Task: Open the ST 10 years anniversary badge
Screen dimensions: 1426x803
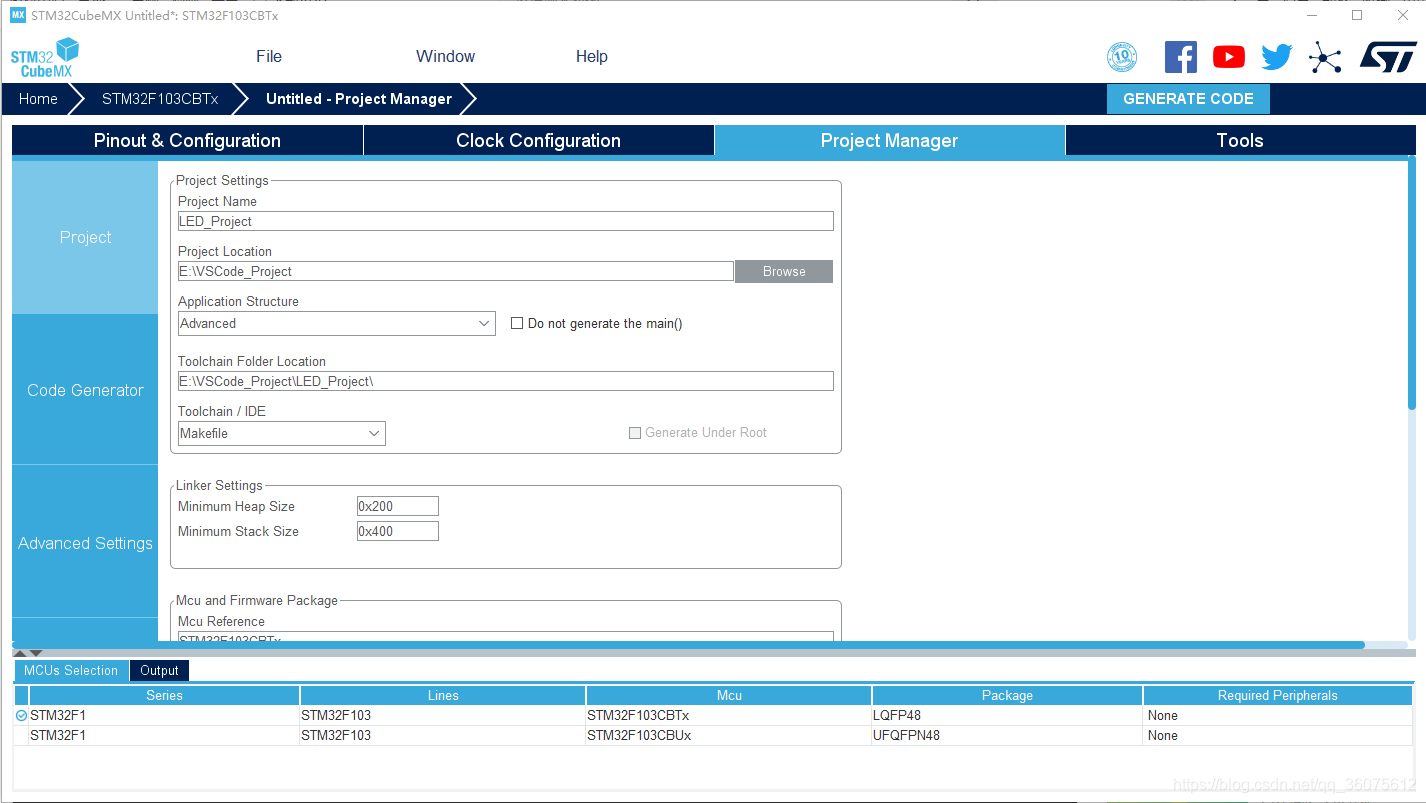Action: click(x=1122, y=57)
